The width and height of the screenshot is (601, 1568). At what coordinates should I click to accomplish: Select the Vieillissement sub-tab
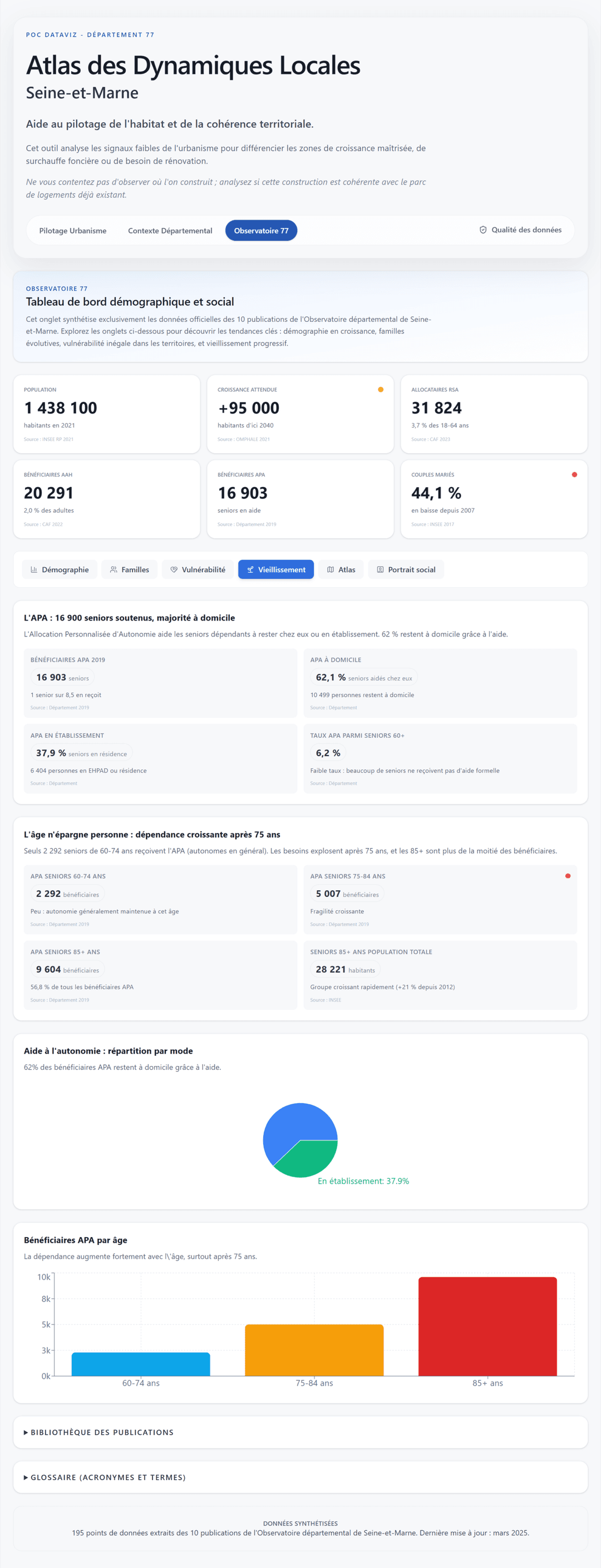pos(276,570)
